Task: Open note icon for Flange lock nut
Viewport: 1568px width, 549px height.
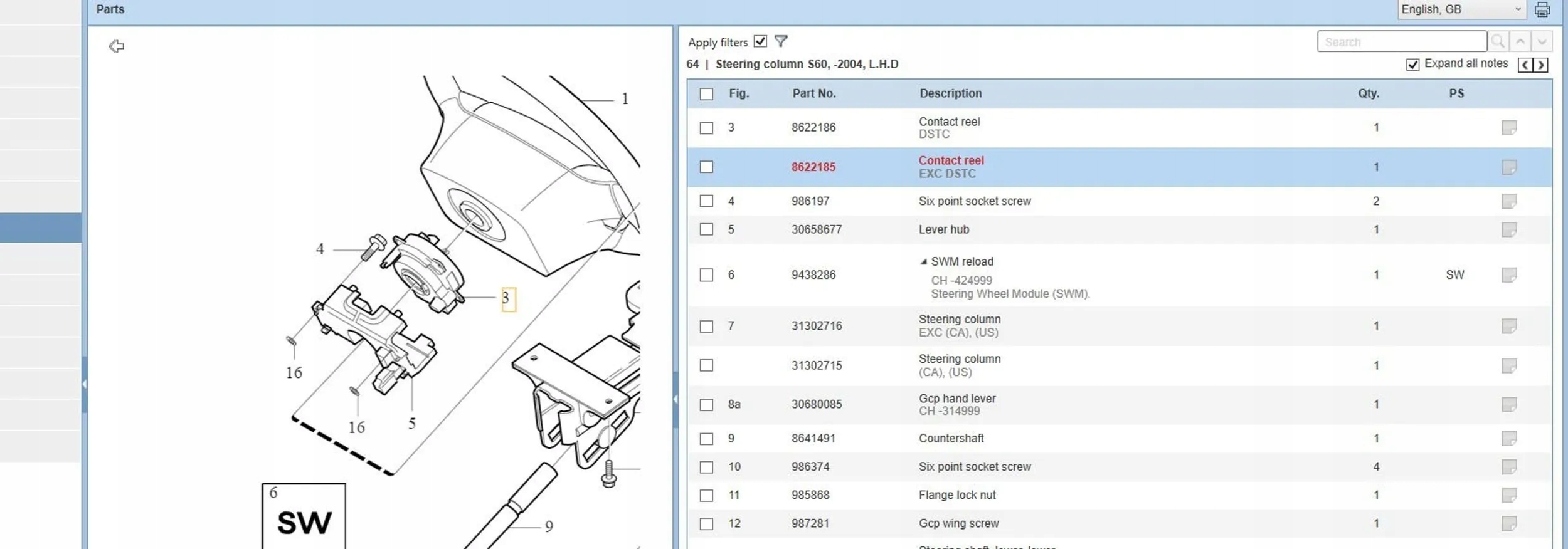Action: (x=1509, y=495)
